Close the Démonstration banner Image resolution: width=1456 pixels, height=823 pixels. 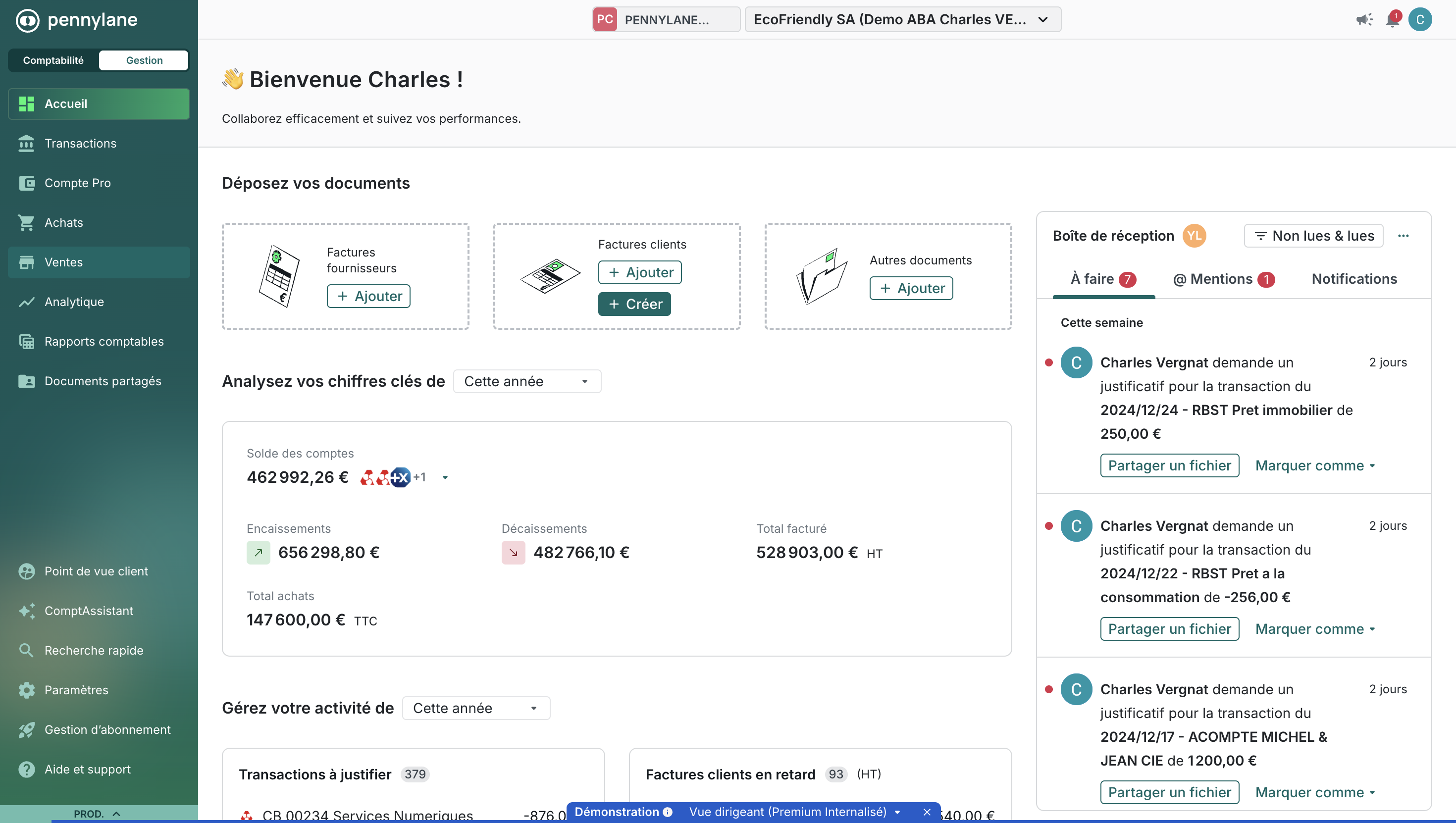click(927, 812)
